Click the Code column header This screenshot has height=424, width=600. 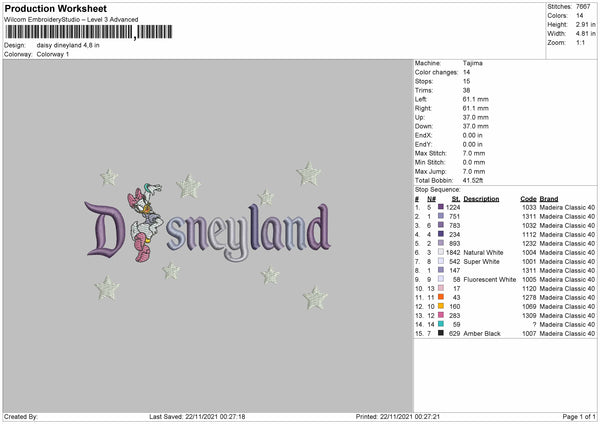(528, 199)
